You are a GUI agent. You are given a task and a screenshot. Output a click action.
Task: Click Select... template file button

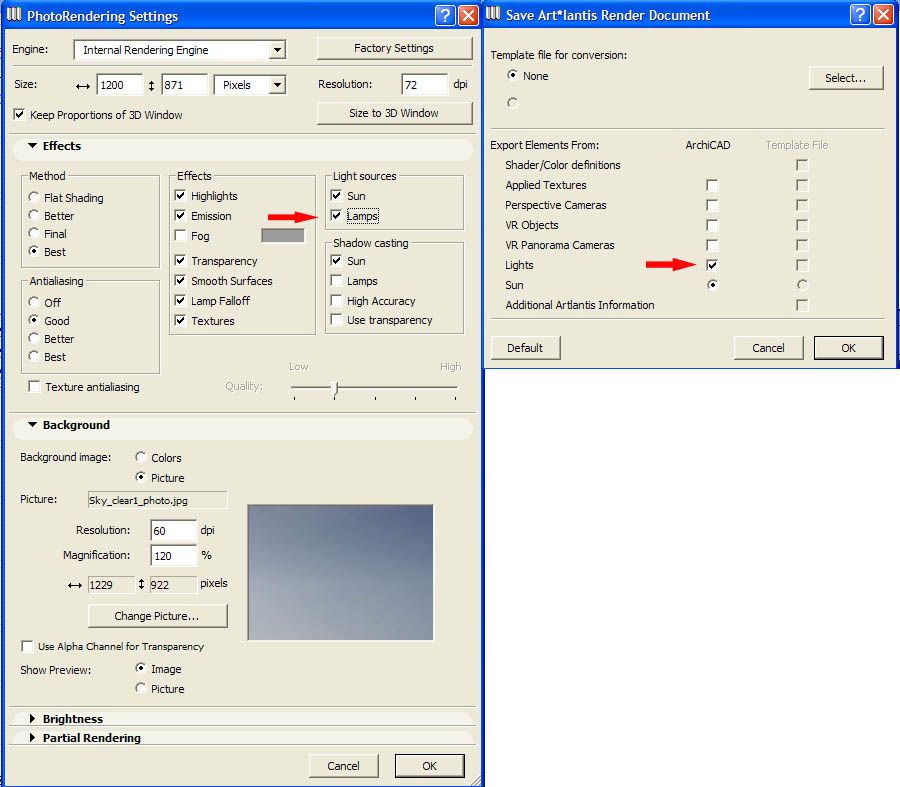pos(845,78)
